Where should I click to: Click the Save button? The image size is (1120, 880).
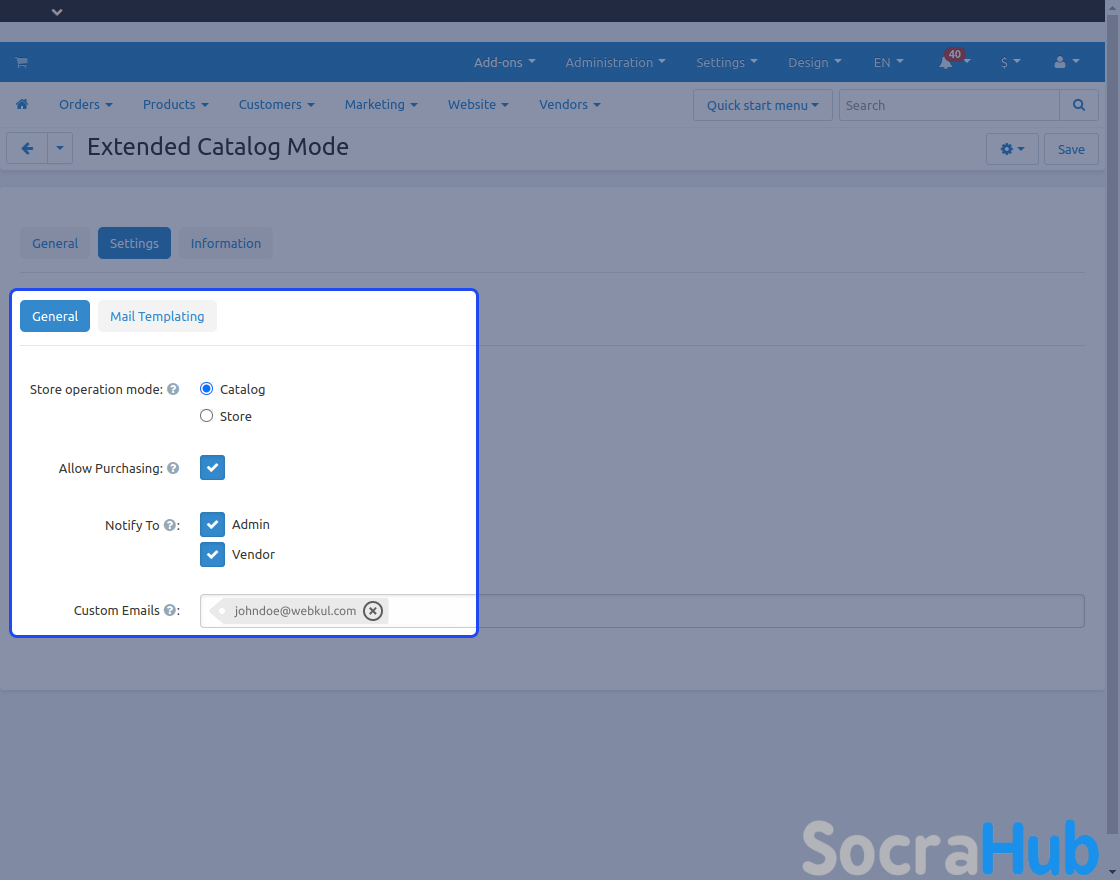pyautogui.click(x=1071, y=149)
